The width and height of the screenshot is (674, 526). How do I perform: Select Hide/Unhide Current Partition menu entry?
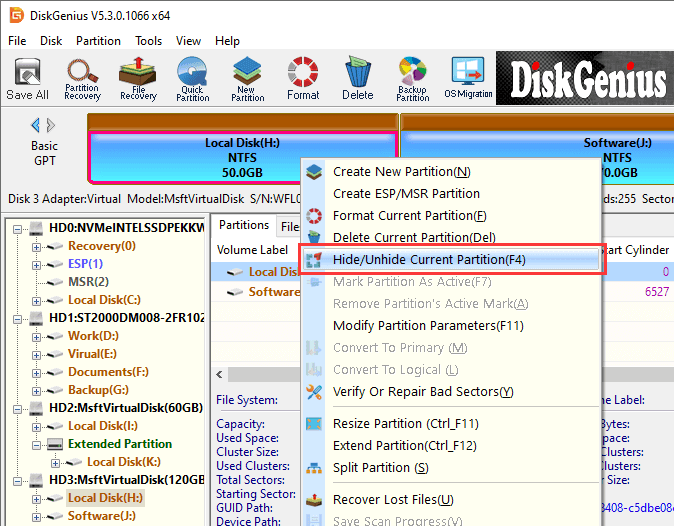tap(429, 260)
